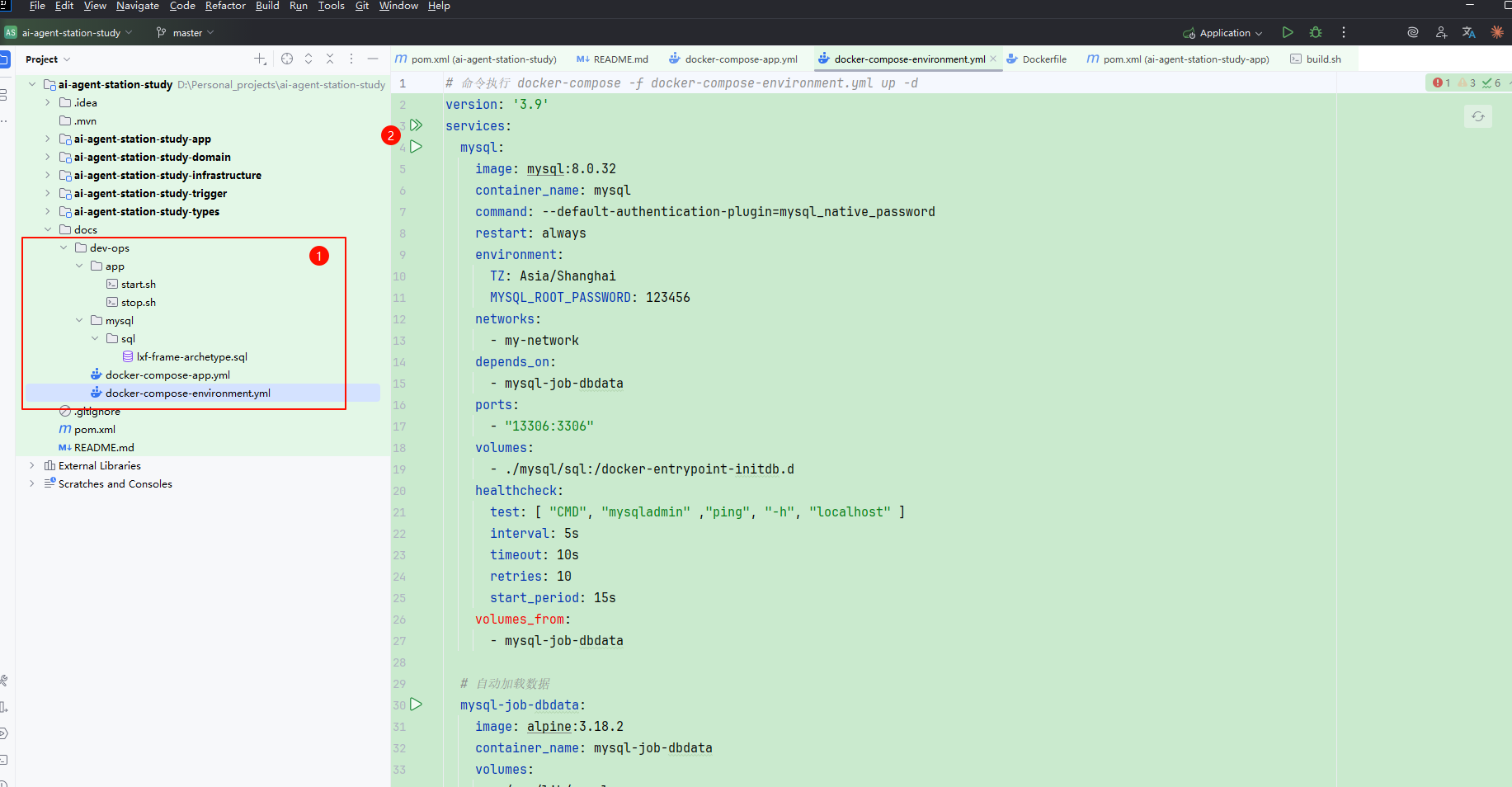
Task: Click the error count inspection indicator
Action: coord(1441,82)
